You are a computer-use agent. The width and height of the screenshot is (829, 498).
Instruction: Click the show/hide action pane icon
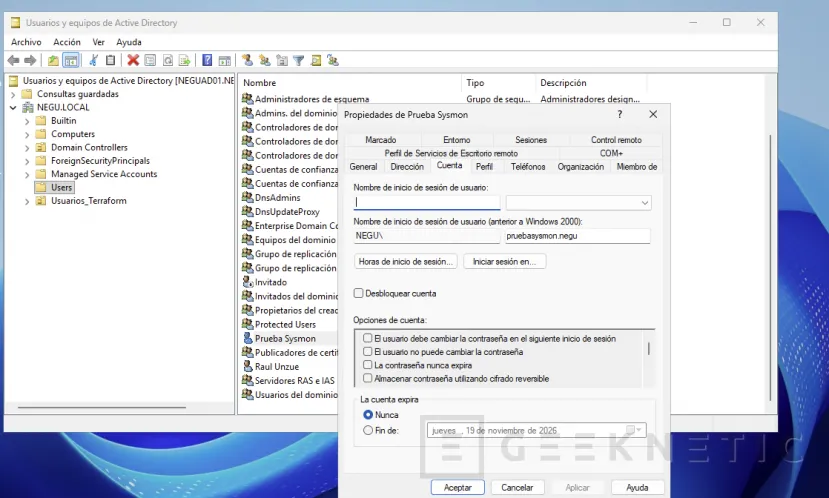pos(225,61)
